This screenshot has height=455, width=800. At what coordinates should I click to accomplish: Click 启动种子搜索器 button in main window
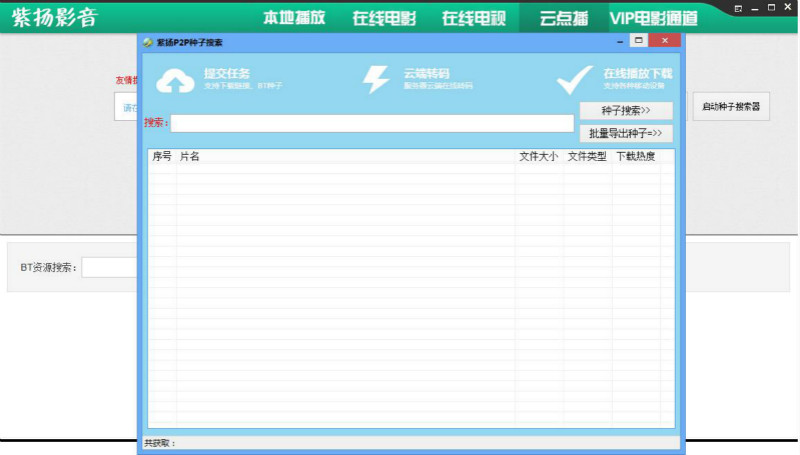point(731,106)
